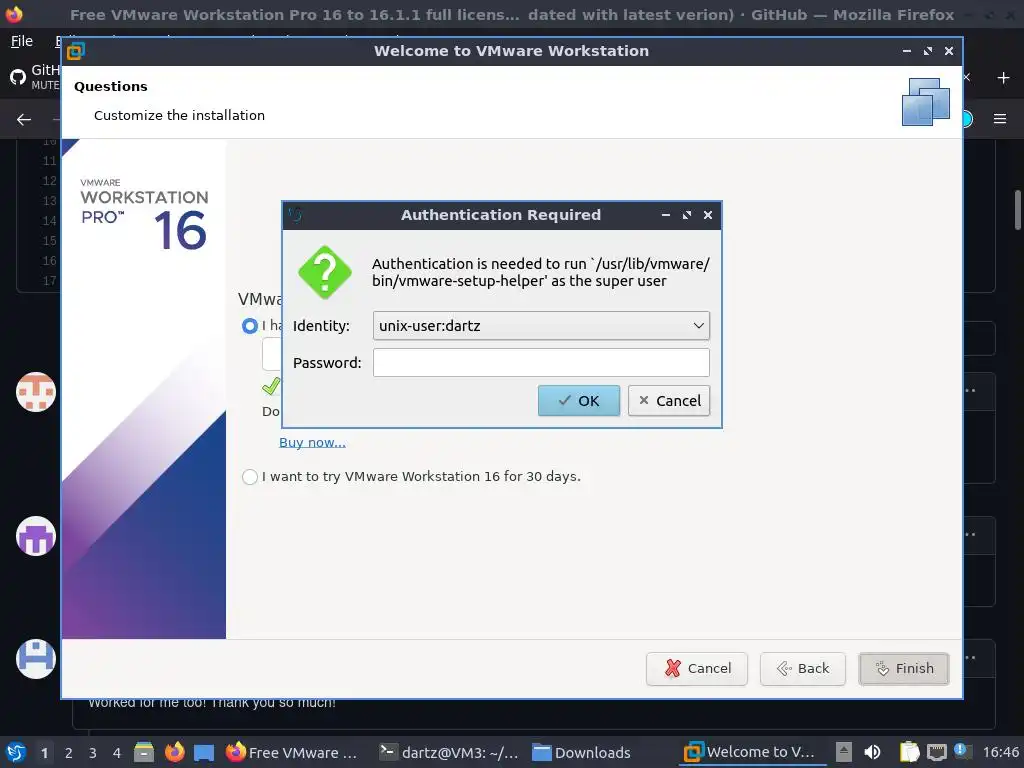This screenshot has height=768, width=1024.
Task: Focus the Password input field
Action: tap(541, 362)
